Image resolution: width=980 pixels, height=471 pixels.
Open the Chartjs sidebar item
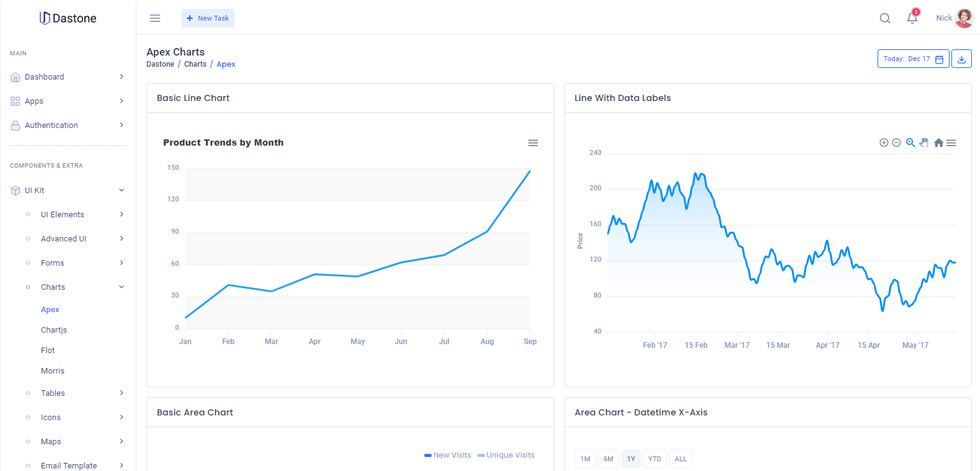54,330
